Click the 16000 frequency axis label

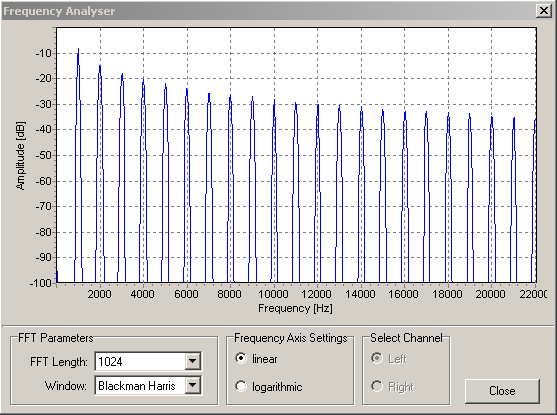404,294
